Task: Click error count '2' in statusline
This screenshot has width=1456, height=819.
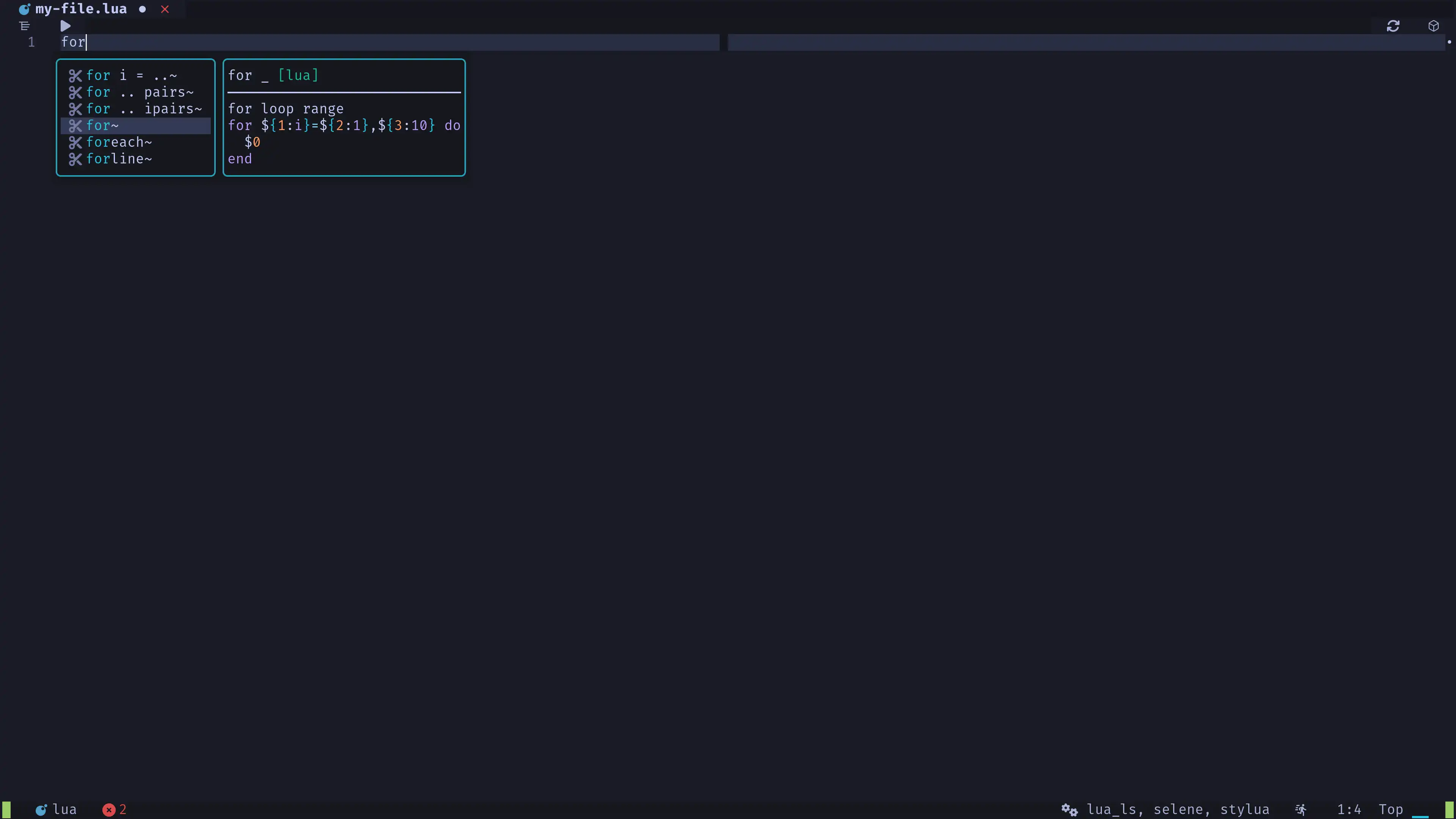Action: [122, 810]
